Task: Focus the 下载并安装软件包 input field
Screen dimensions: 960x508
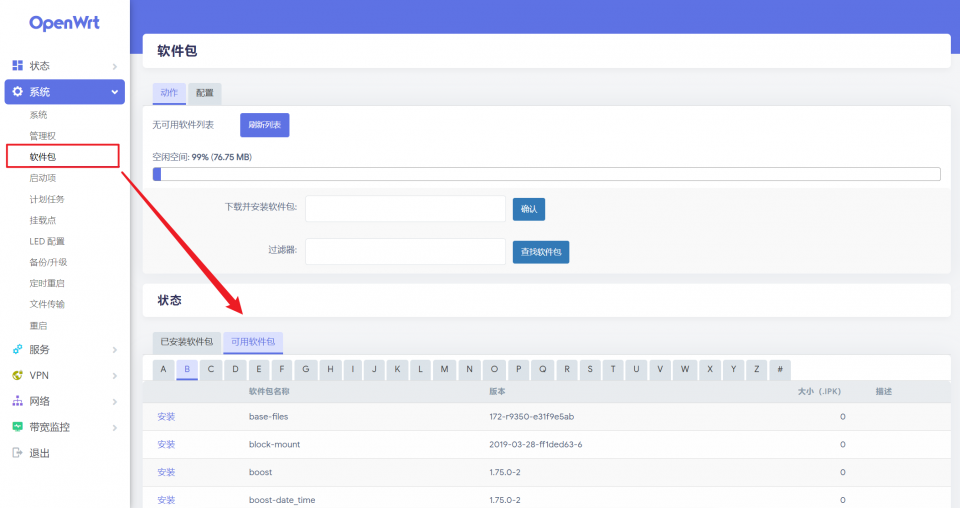Action: click(405, 209)
